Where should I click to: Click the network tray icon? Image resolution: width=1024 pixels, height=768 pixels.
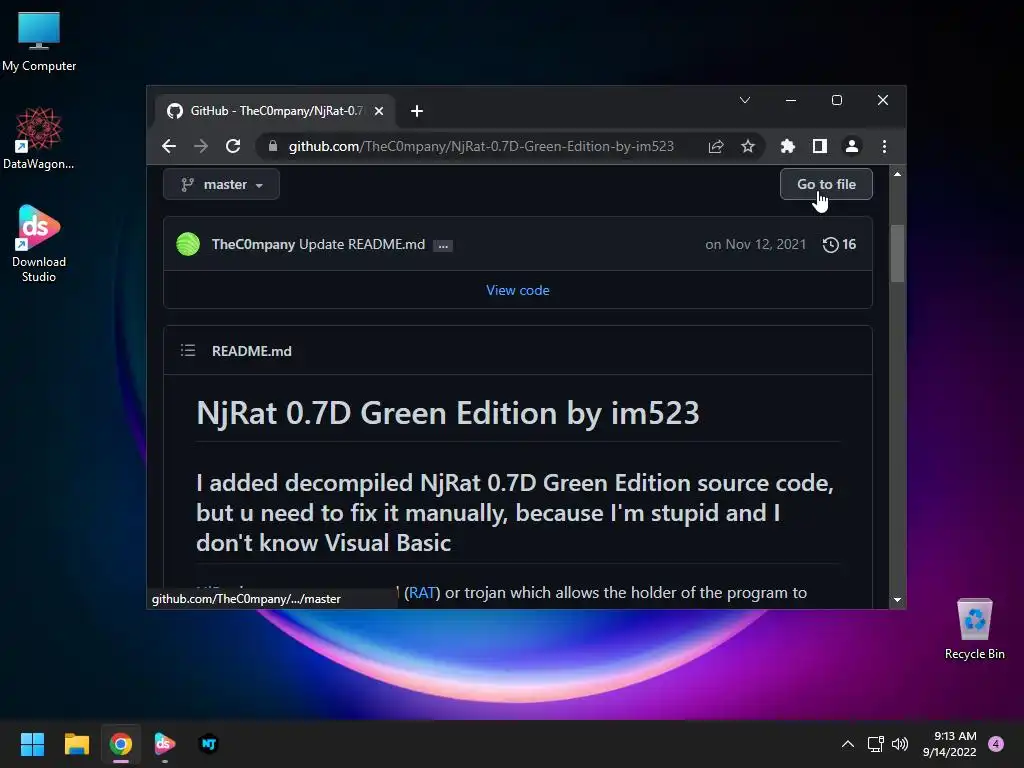point(875,744)
